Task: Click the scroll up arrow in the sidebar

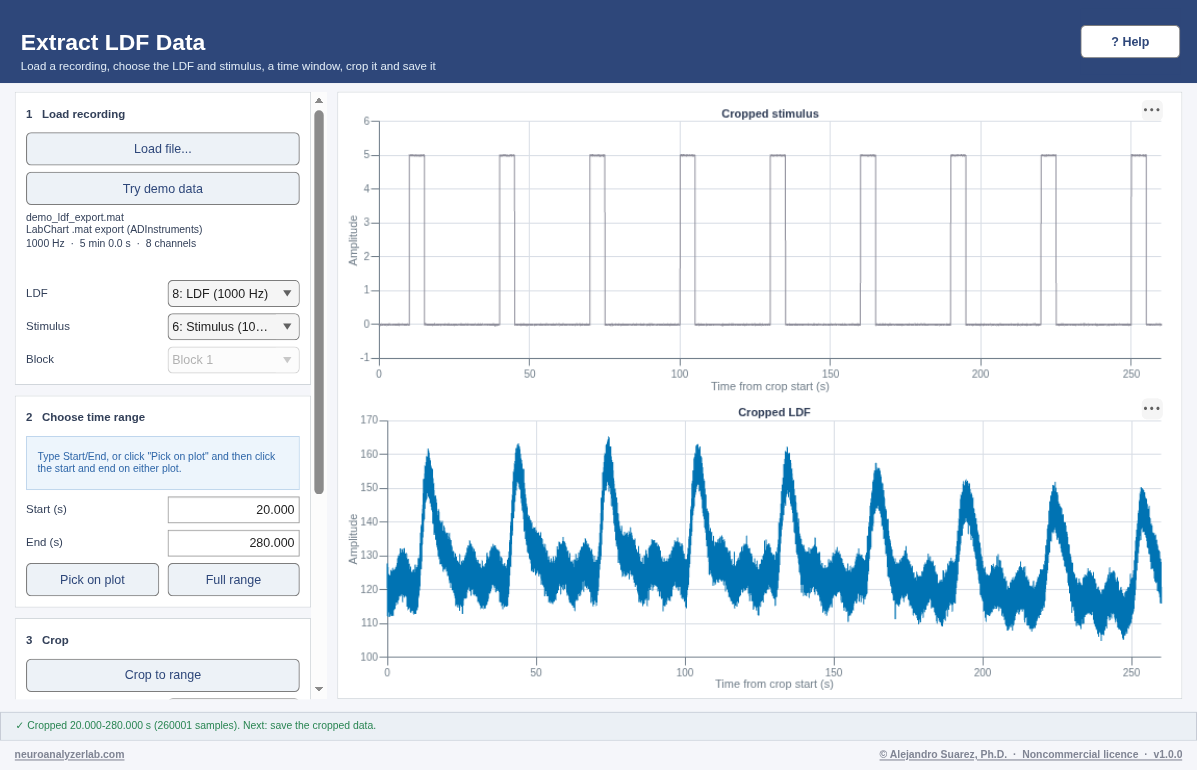Action: [x=319, y=101]
